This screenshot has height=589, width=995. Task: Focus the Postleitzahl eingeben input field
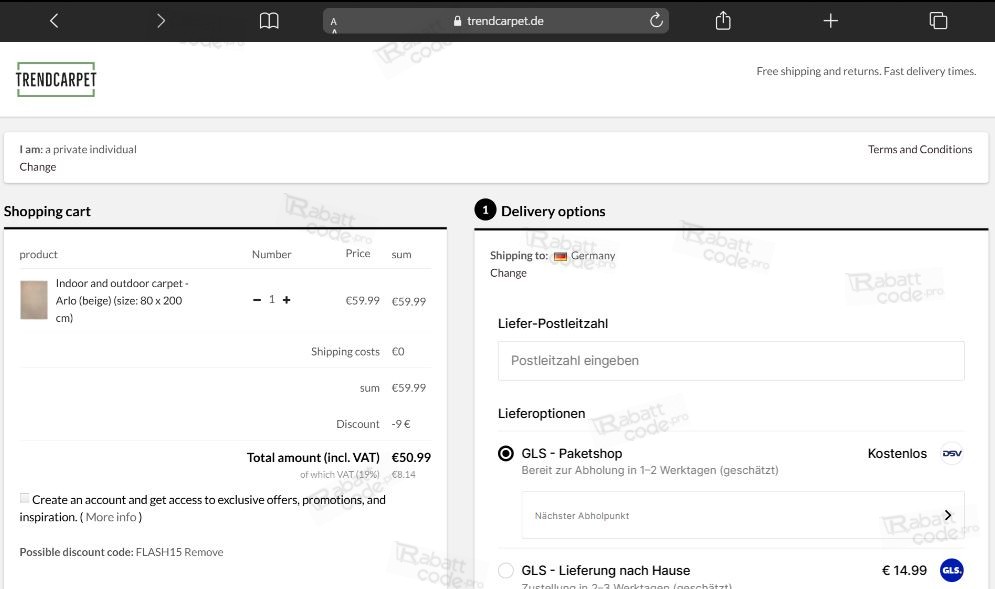tap(731, 361)
